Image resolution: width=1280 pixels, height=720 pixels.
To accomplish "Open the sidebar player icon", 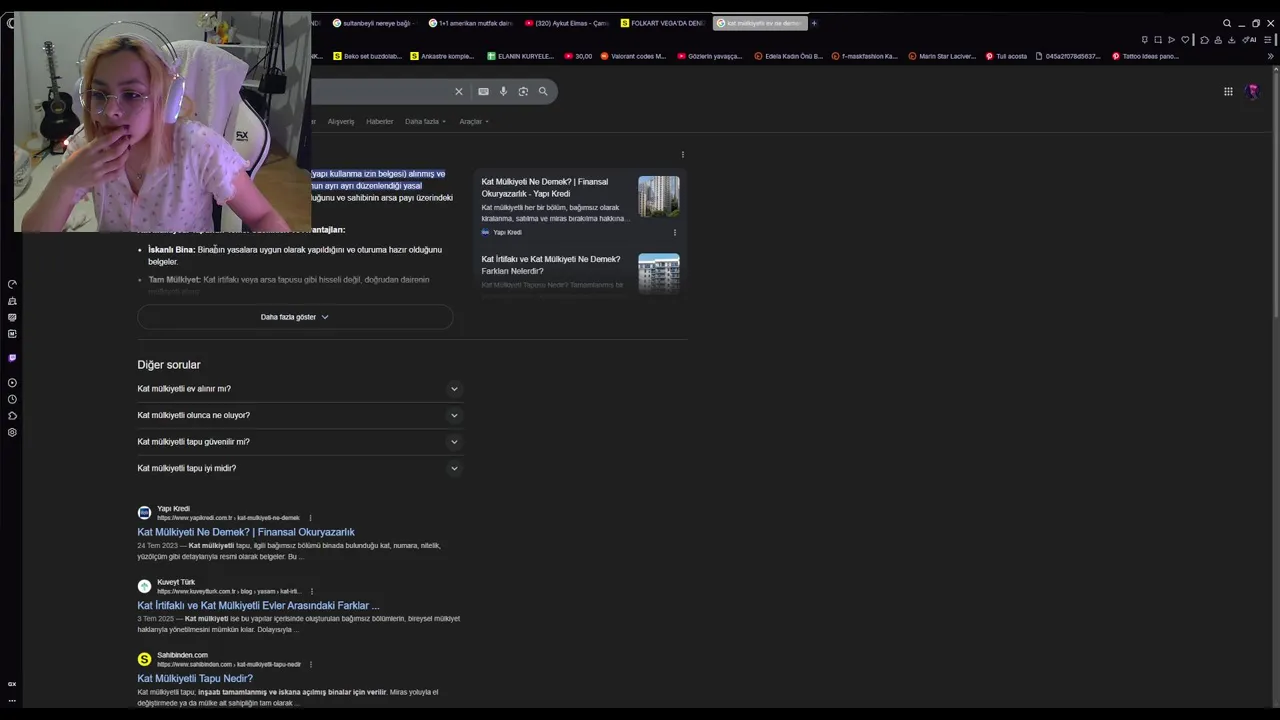I will (x=12, y=383).
